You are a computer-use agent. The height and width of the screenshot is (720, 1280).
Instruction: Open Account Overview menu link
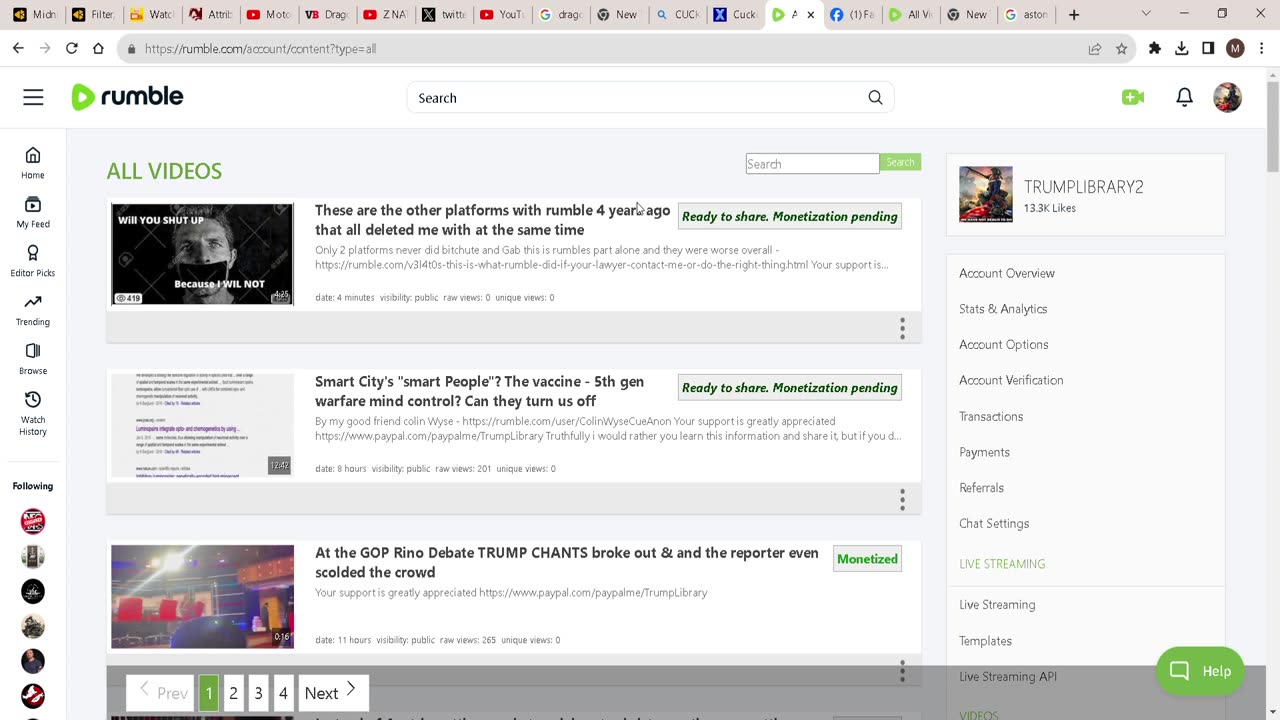(1007, 273)
